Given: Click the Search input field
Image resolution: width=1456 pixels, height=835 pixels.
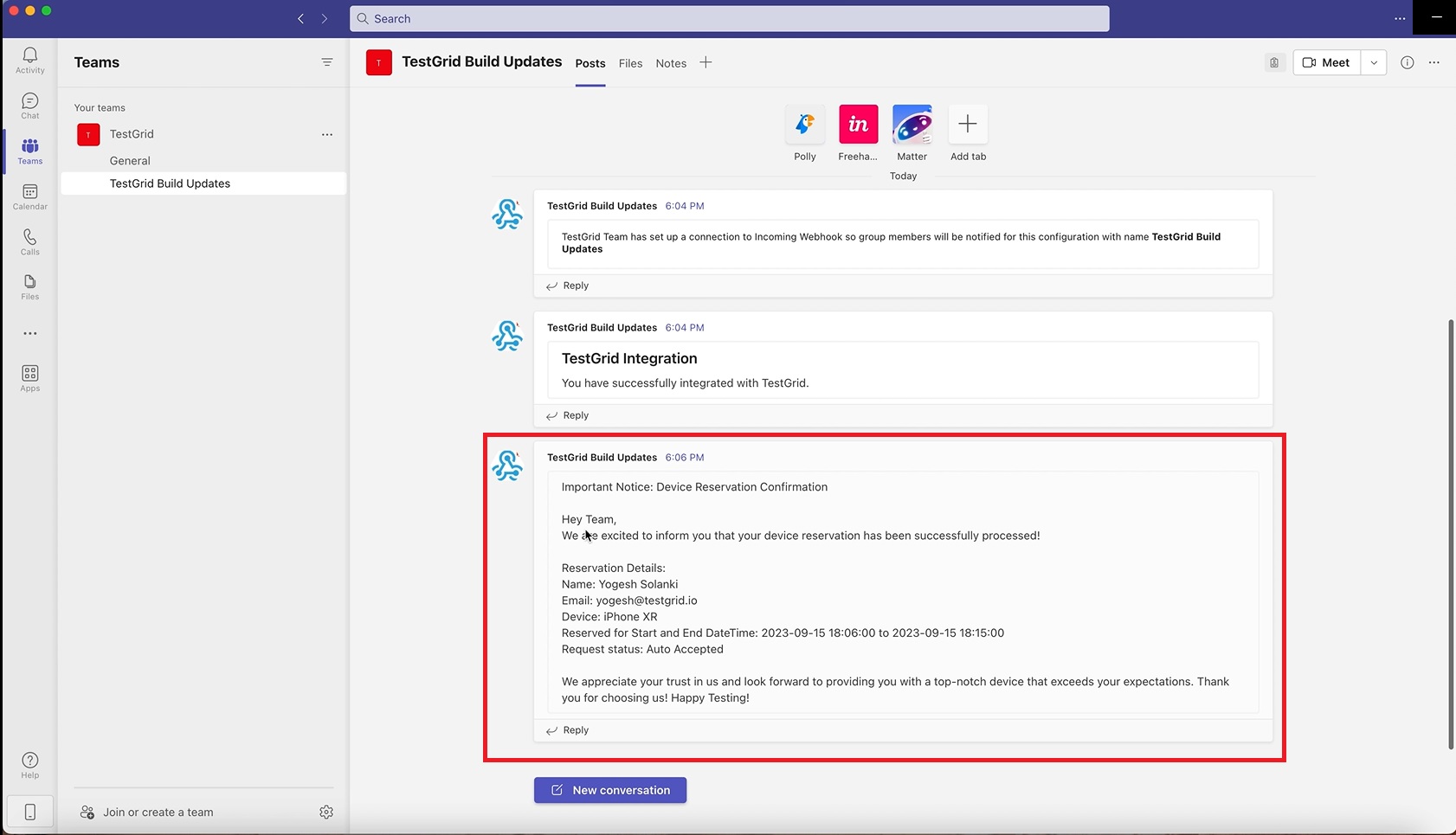Looking at the screenshot, I should pyautogui.click(x=729, y=18).
